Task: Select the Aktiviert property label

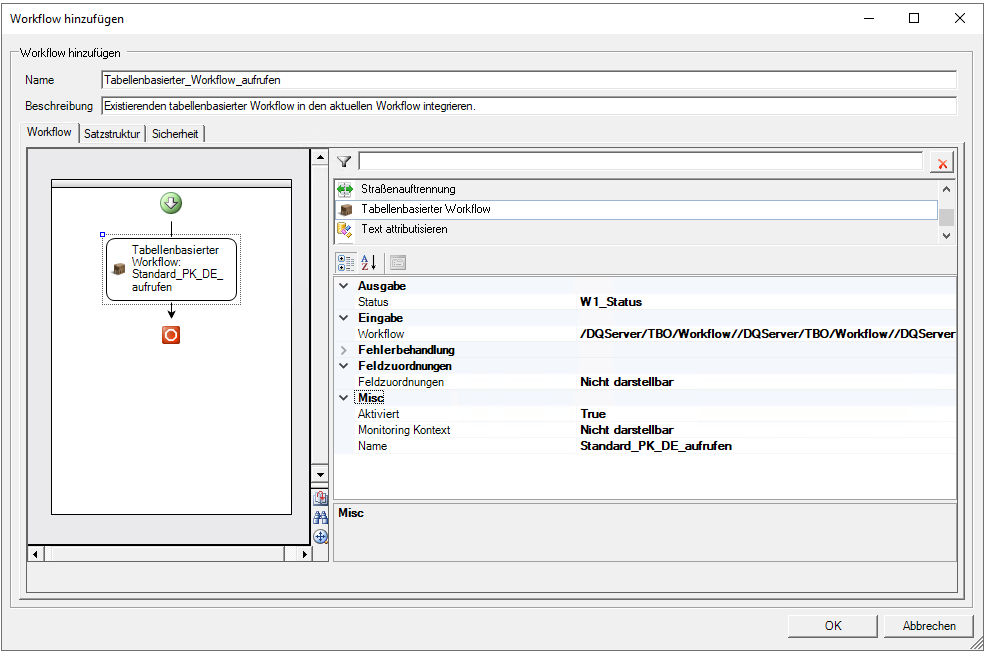Action: click(378, 414)
